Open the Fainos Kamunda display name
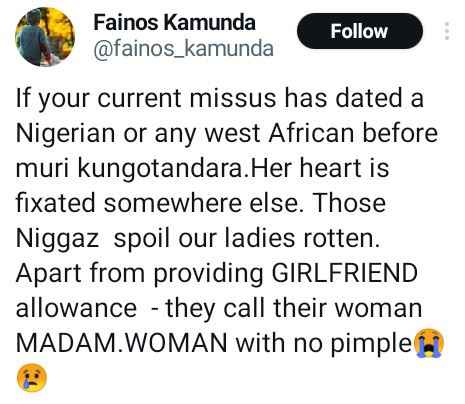This screenshot has width=465, height=404. tap(174, 23)
